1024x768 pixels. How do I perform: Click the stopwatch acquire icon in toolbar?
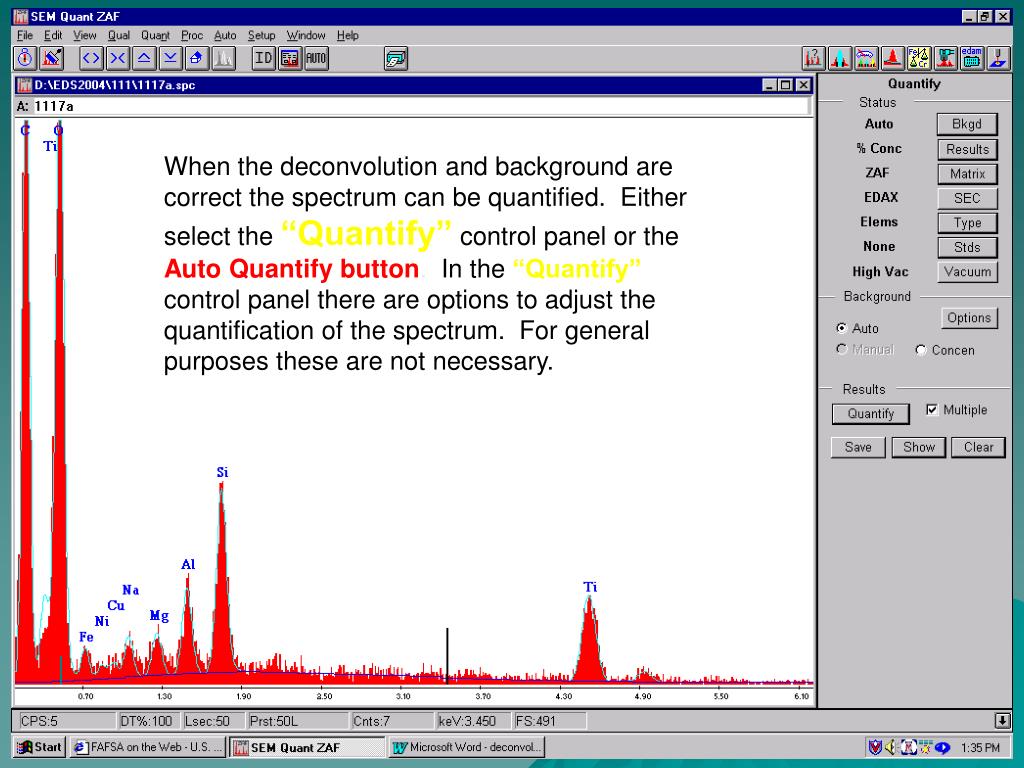25,58
